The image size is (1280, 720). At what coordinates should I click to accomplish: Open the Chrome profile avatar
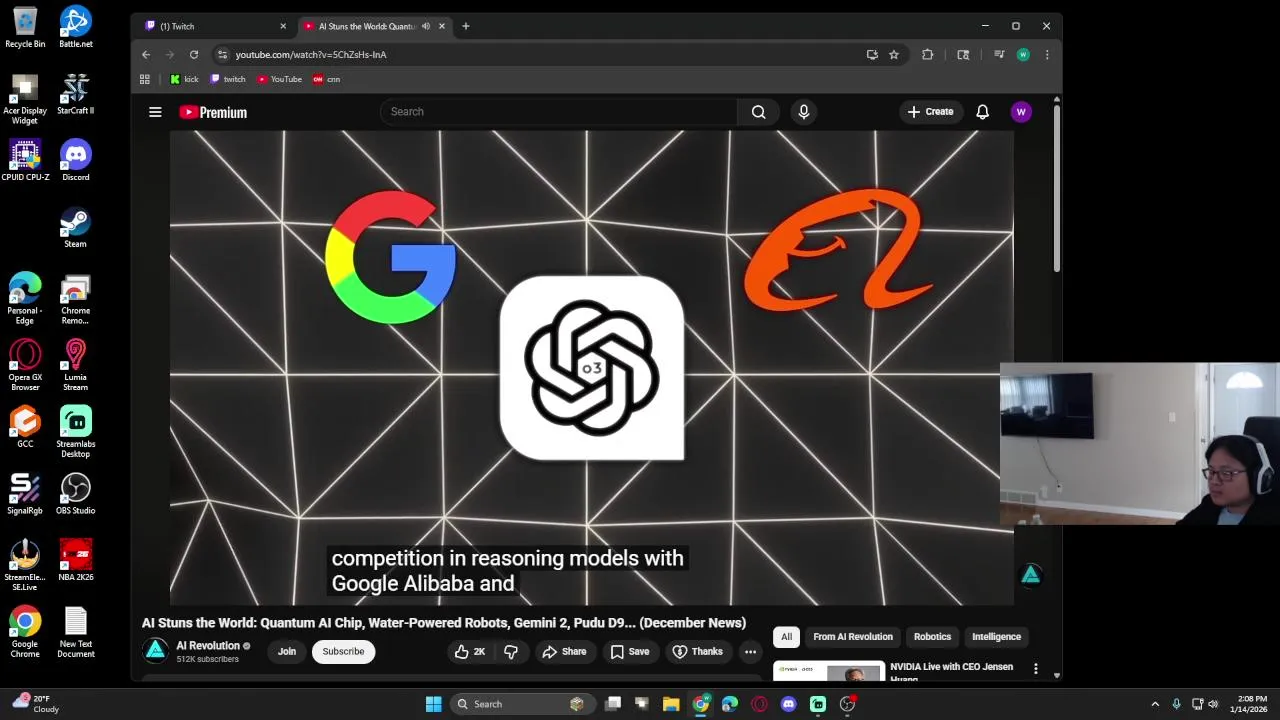[x=1022, y=54]
